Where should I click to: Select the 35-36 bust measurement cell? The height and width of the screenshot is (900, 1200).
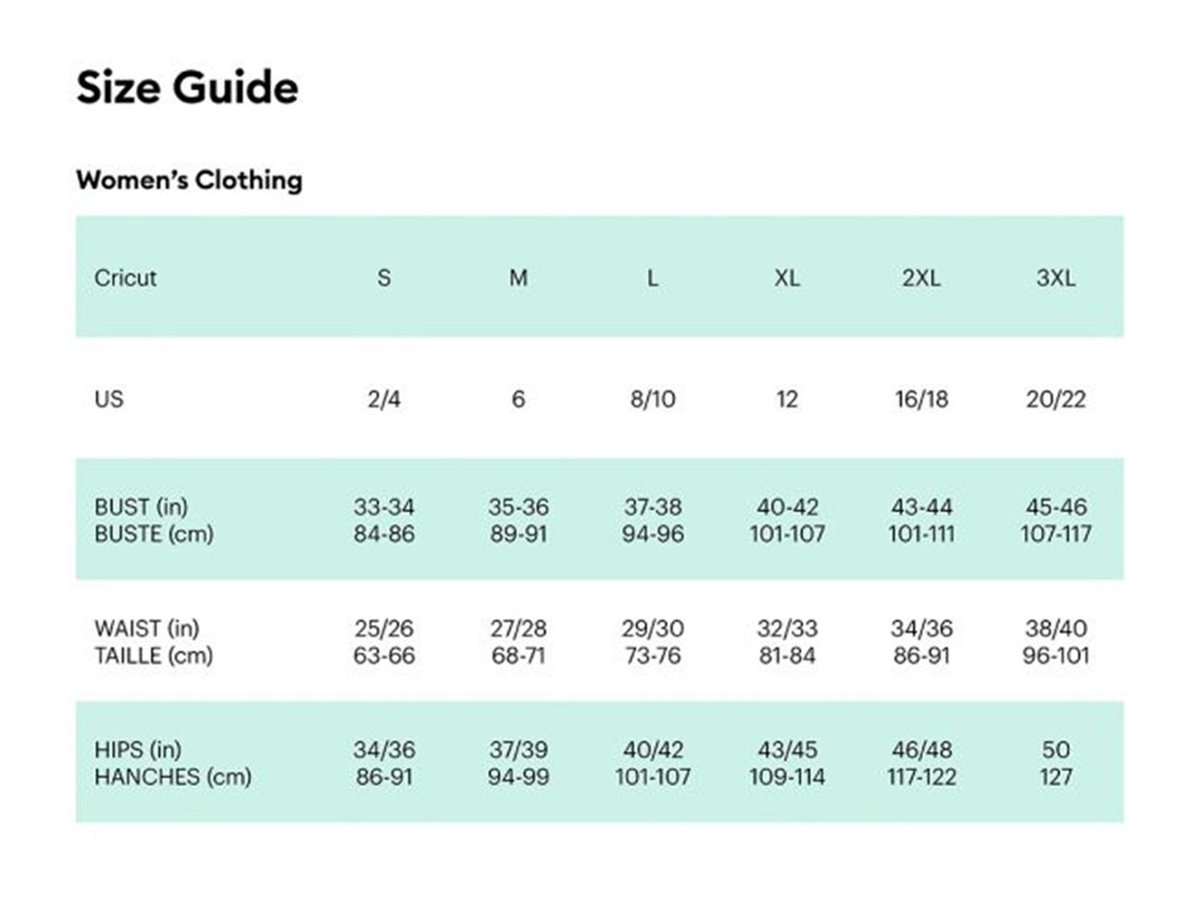pyautogui.click(x=518, y=507)
